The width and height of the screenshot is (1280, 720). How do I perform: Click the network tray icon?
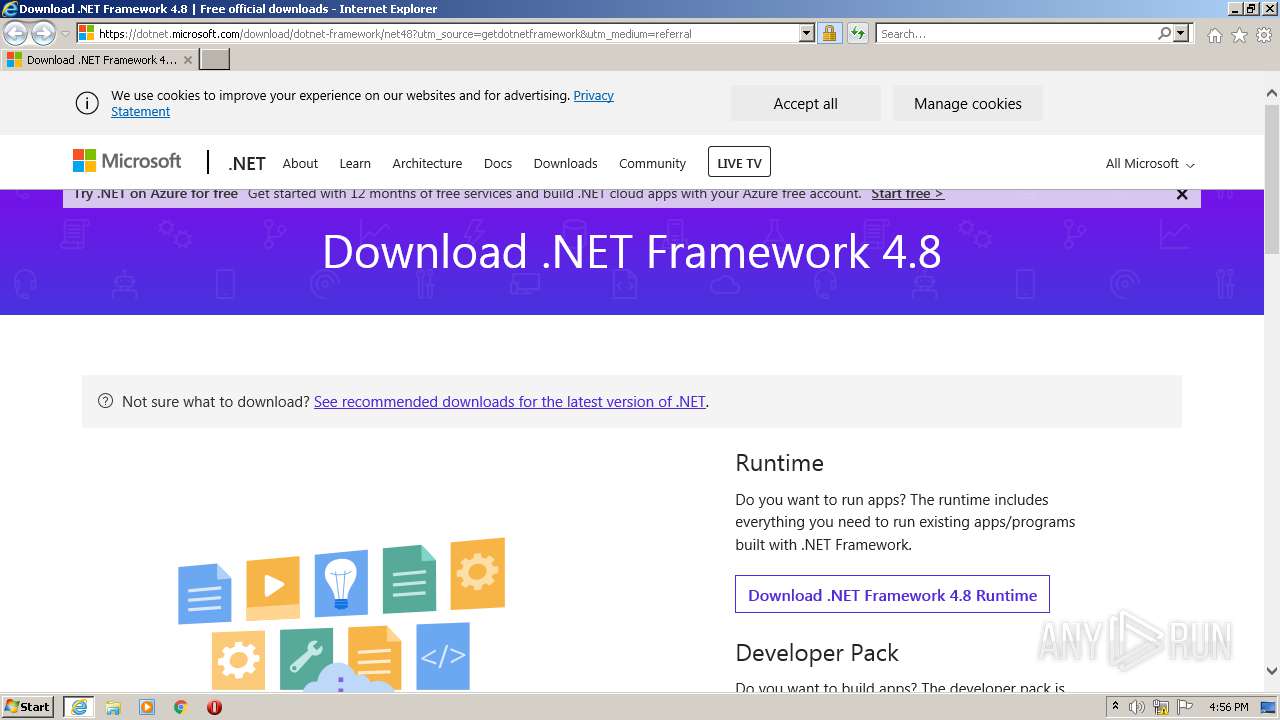point(1161,707)
